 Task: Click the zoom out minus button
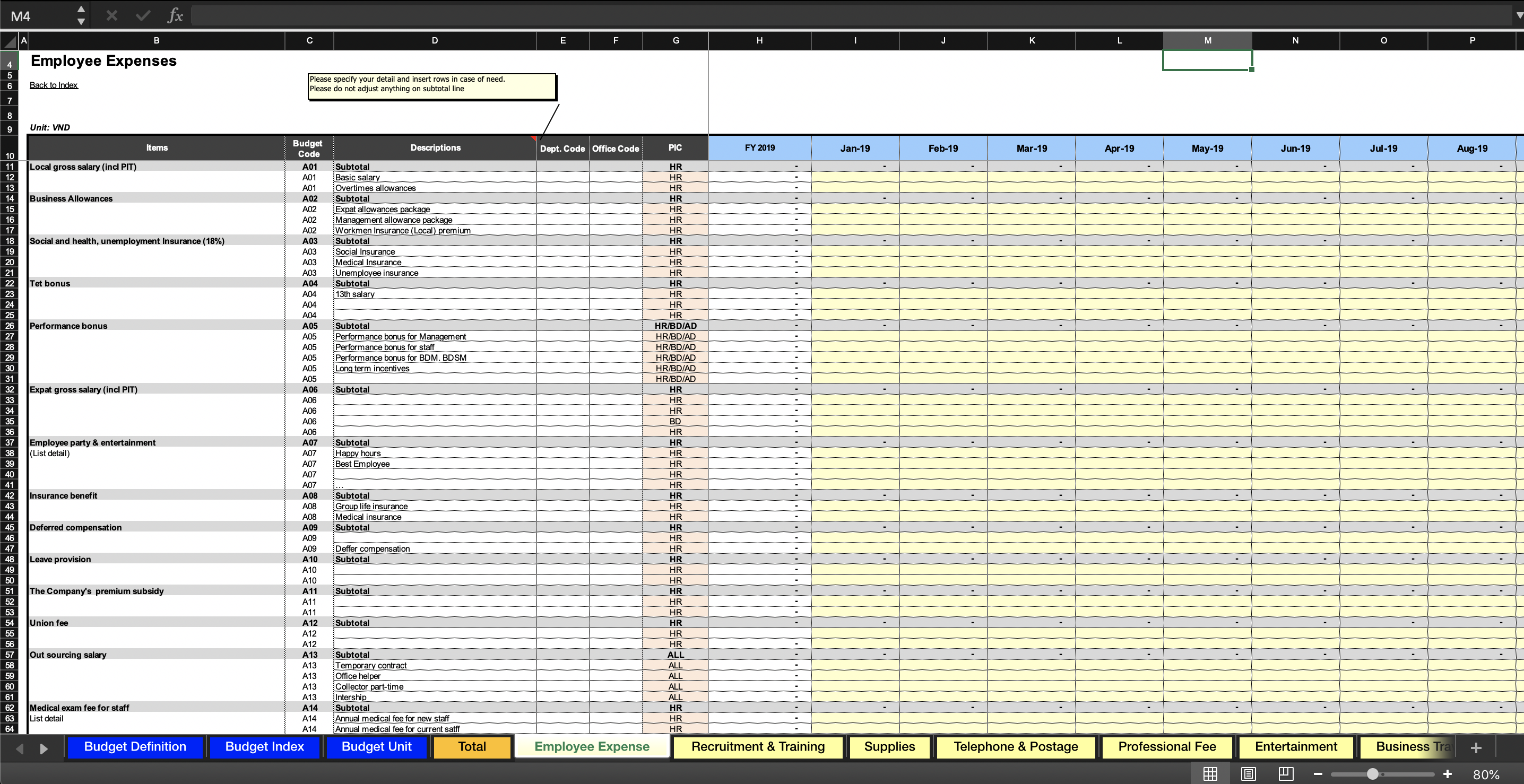coord(1318,774)
